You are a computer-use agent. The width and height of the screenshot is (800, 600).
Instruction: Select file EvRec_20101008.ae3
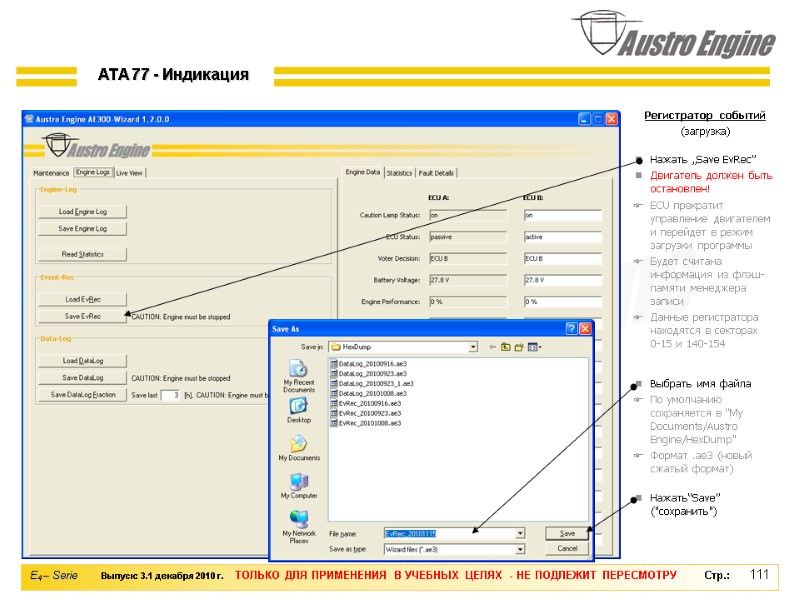366,423
